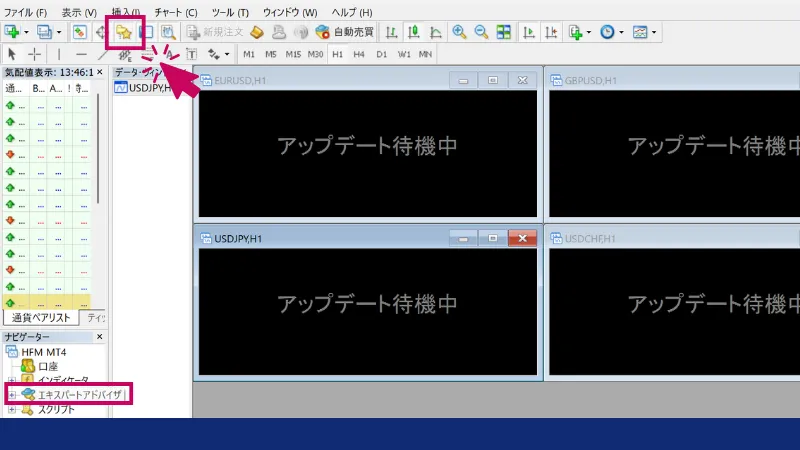Switch timeframe to H4

click(359, 54)
